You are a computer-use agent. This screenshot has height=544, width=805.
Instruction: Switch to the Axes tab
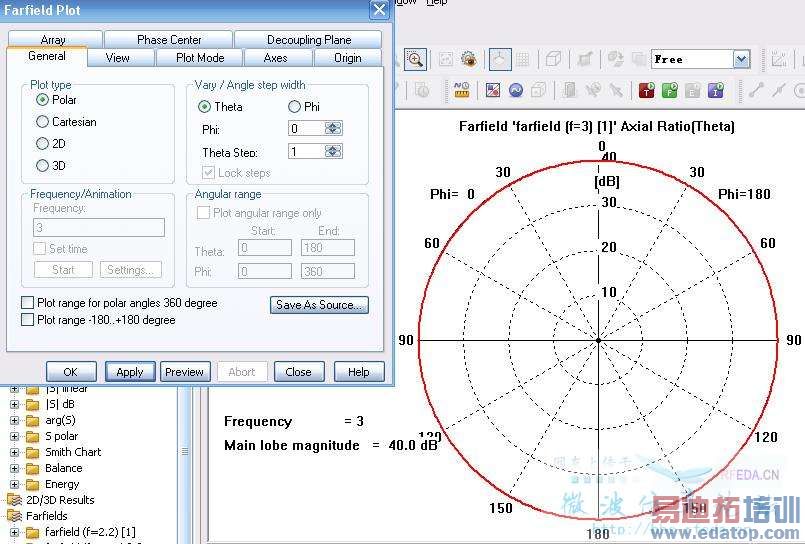(x=275, y=58)
